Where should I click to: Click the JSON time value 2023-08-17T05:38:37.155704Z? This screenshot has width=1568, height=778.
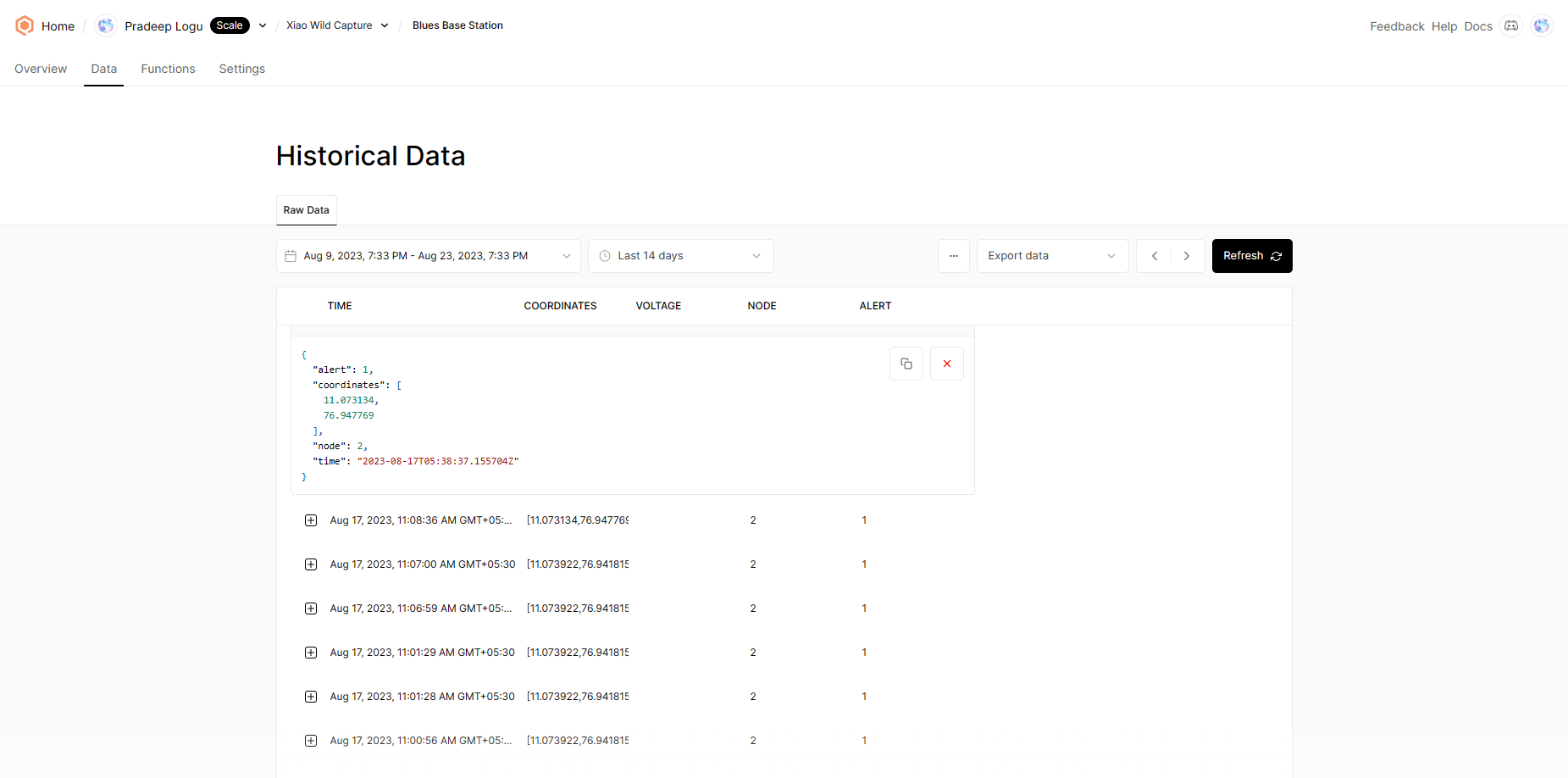tap(438, 461)
